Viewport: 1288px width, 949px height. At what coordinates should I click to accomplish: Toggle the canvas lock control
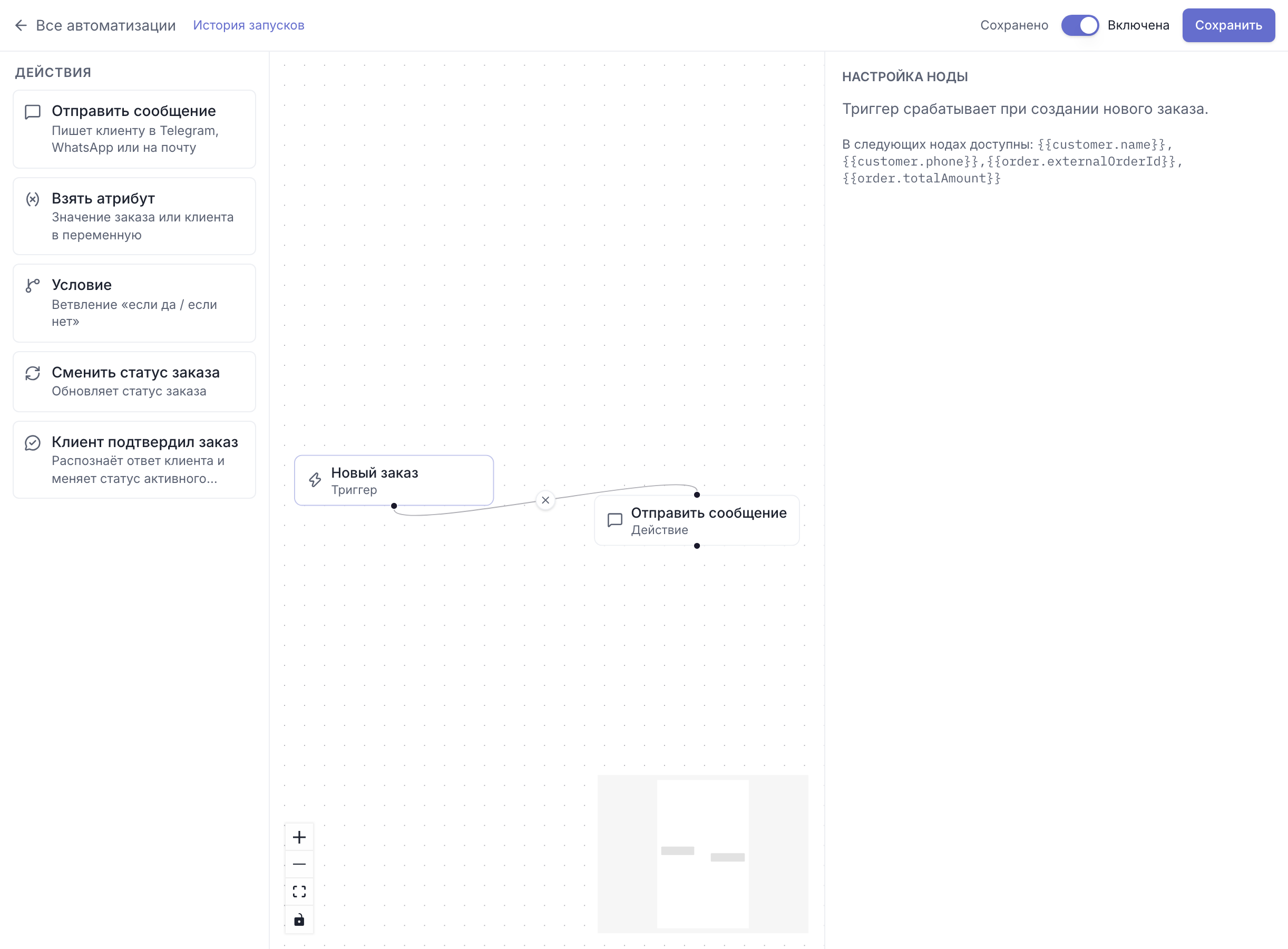(x=299, y=919)
